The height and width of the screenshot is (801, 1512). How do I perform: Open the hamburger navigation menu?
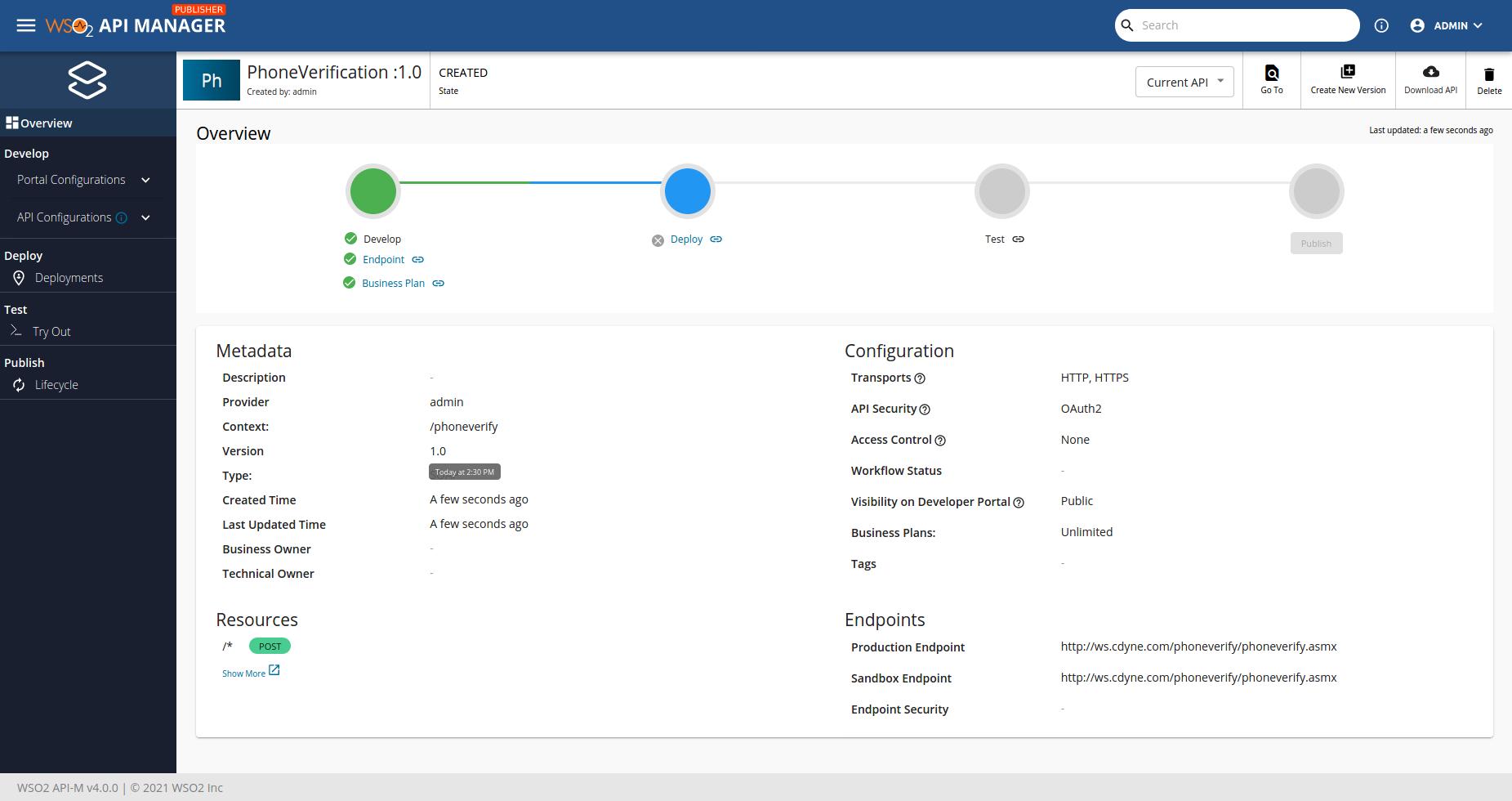25,25
